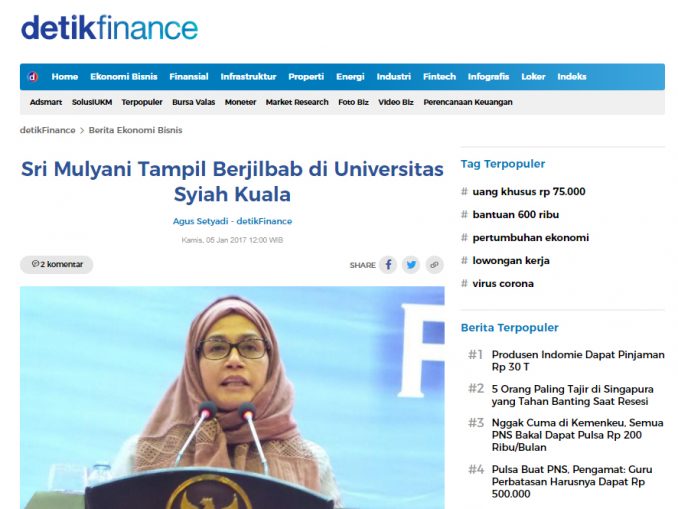Open Infrastruktur section
Screen dimensions: 678x509
(248, 77)
